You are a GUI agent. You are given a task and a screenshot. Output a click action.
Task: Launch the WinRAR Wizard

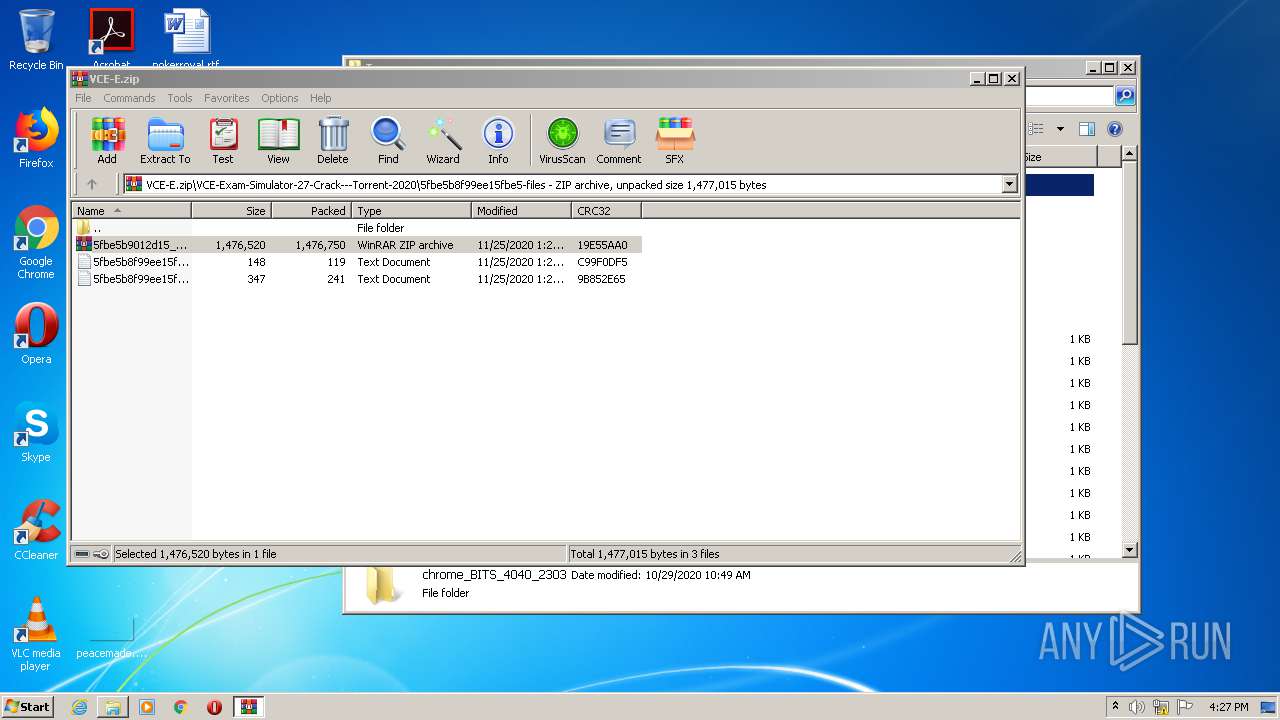[443, 140]
